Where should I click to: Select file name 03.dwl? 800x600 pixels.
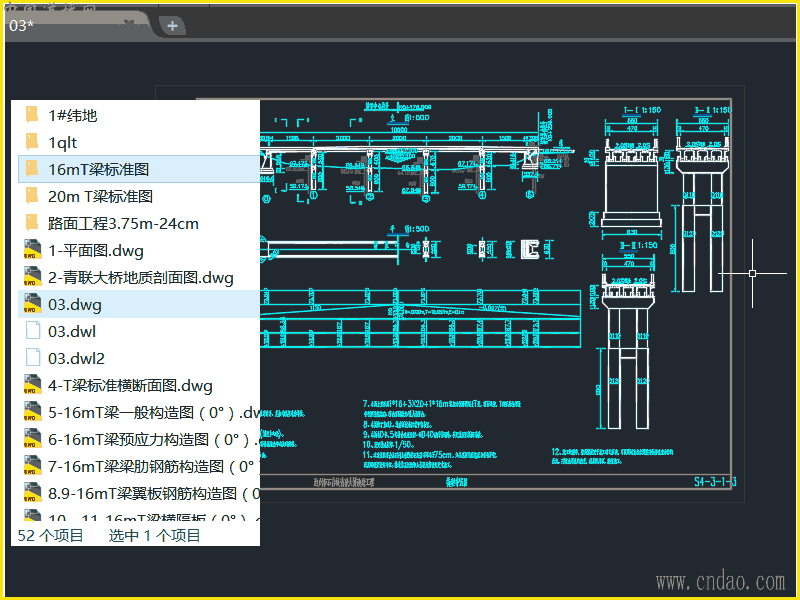pos(72,332)
